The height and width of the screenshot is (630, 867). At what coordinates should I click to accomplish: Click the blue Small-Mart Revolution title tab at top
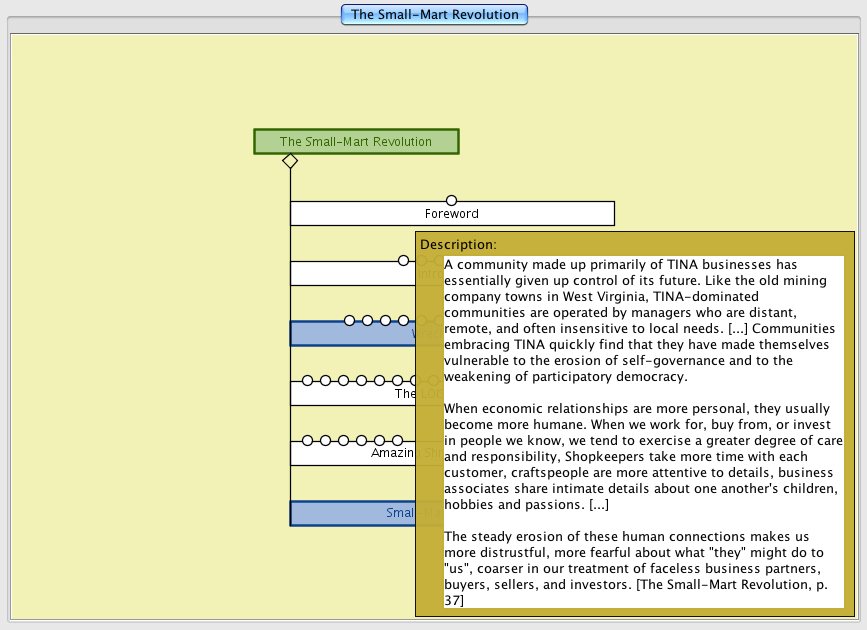point(434,14)
